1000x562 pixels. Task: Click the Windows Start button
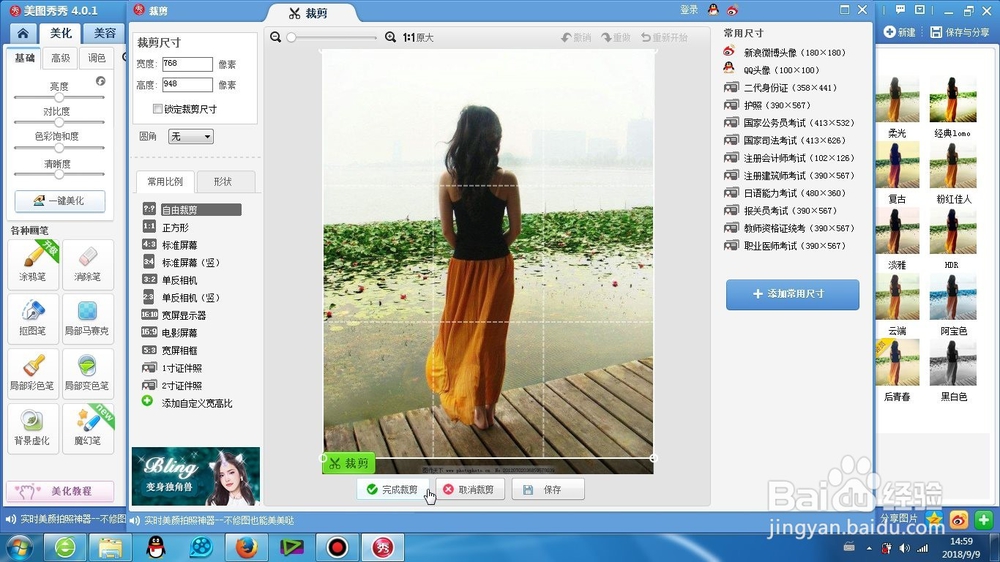coord(20,547)
